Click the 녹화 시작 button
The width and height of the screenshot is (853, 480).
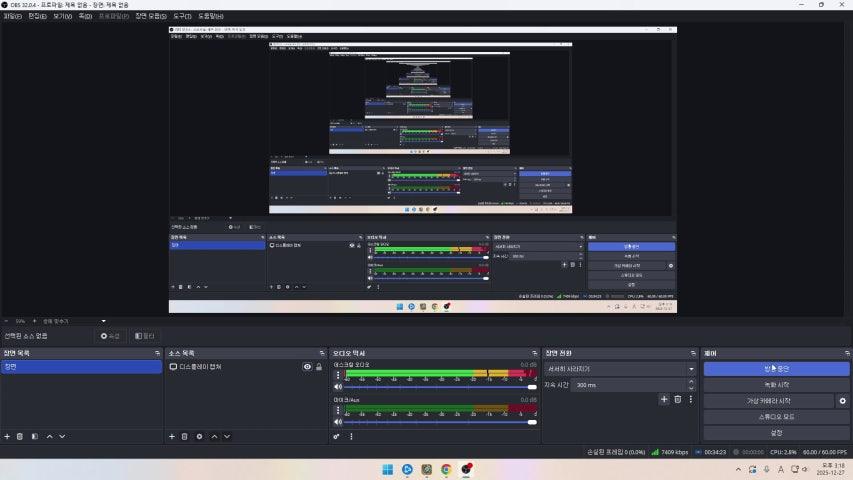tap(776, 385)
